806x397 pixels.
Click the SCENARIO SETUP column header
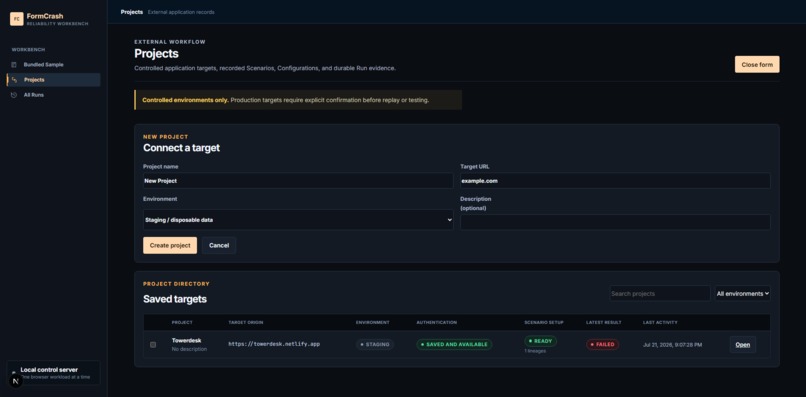(544, 322)
